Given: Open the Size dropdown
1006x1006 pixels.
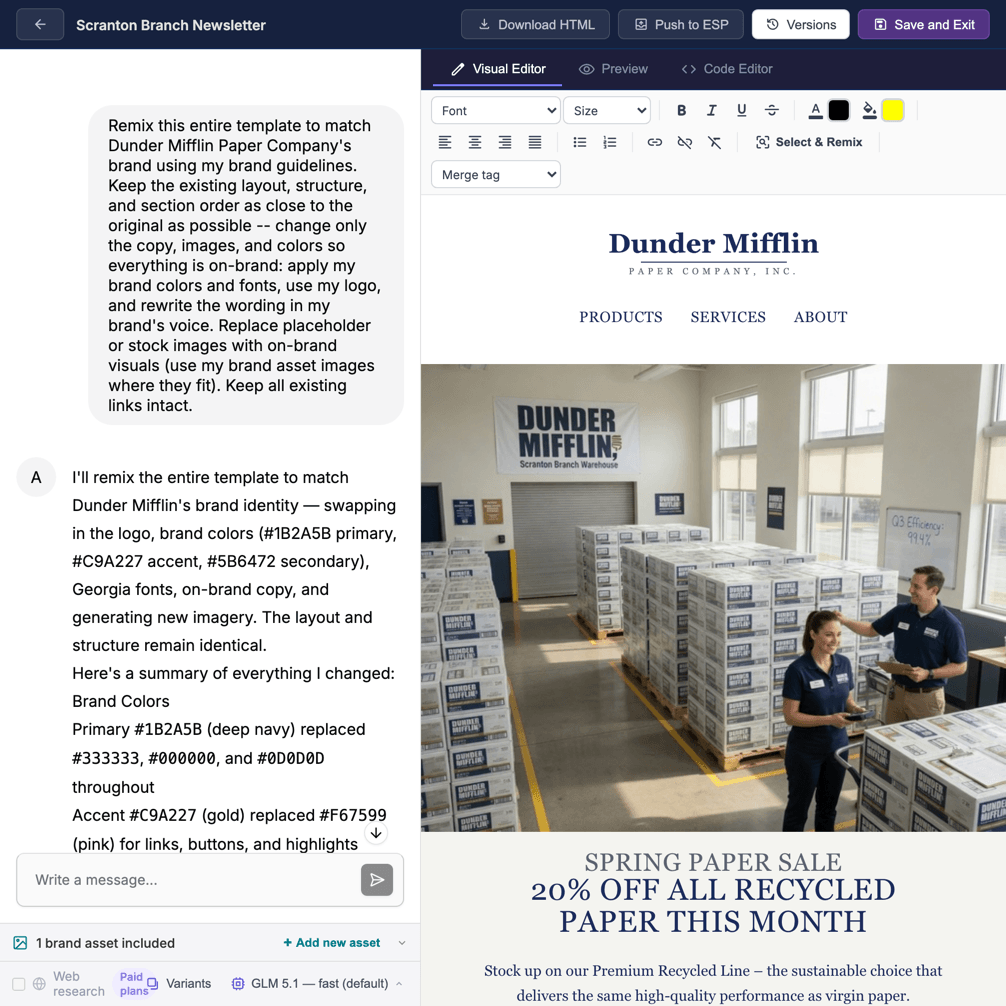Looking at the screenshot, I should [607, 110].
